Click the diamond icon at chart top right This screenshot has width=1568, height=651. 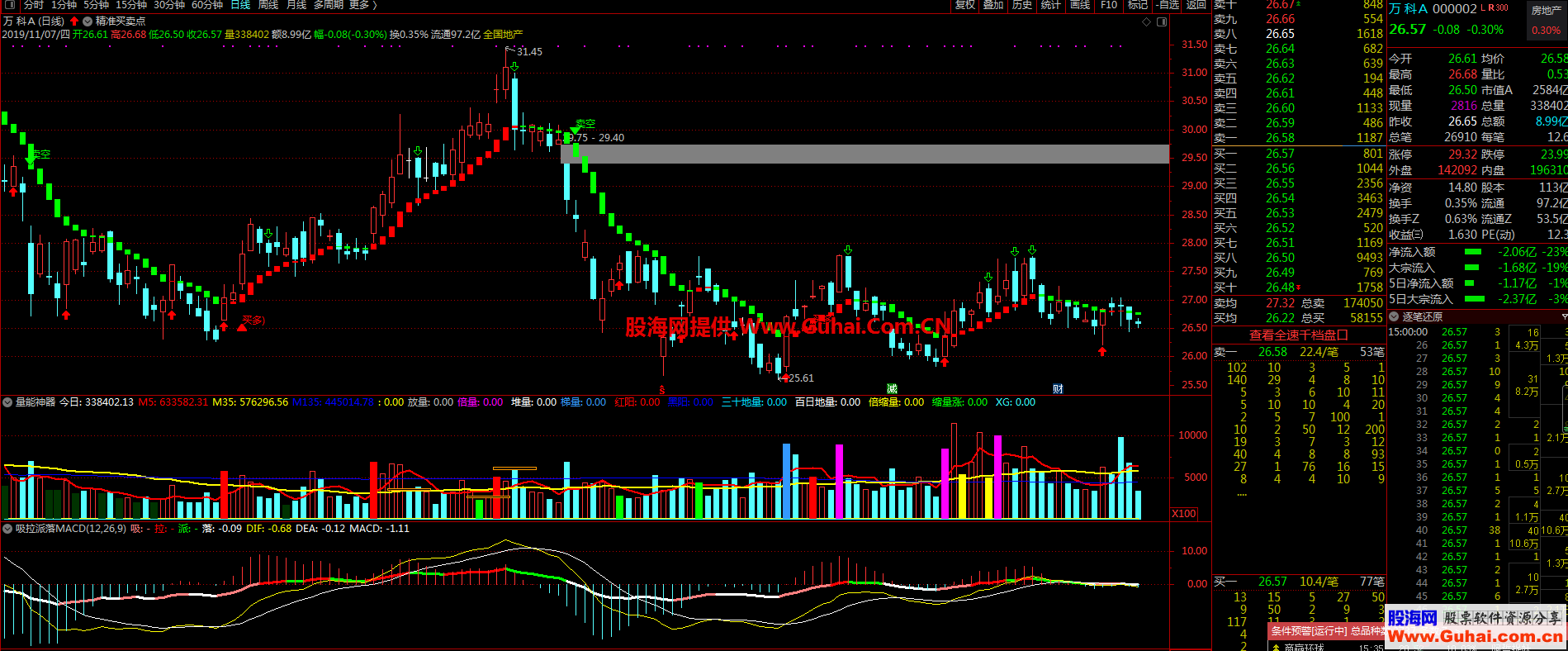[x=1146, y=21]
